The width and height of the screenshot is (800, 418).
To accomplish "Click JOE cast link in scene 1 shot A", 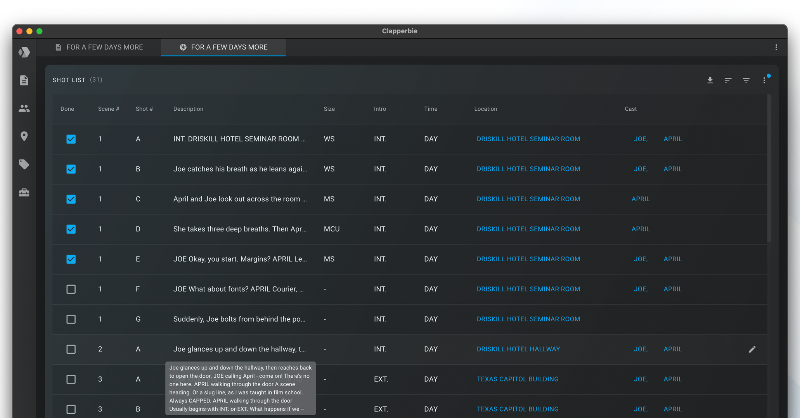I will (x=640, y=139).
